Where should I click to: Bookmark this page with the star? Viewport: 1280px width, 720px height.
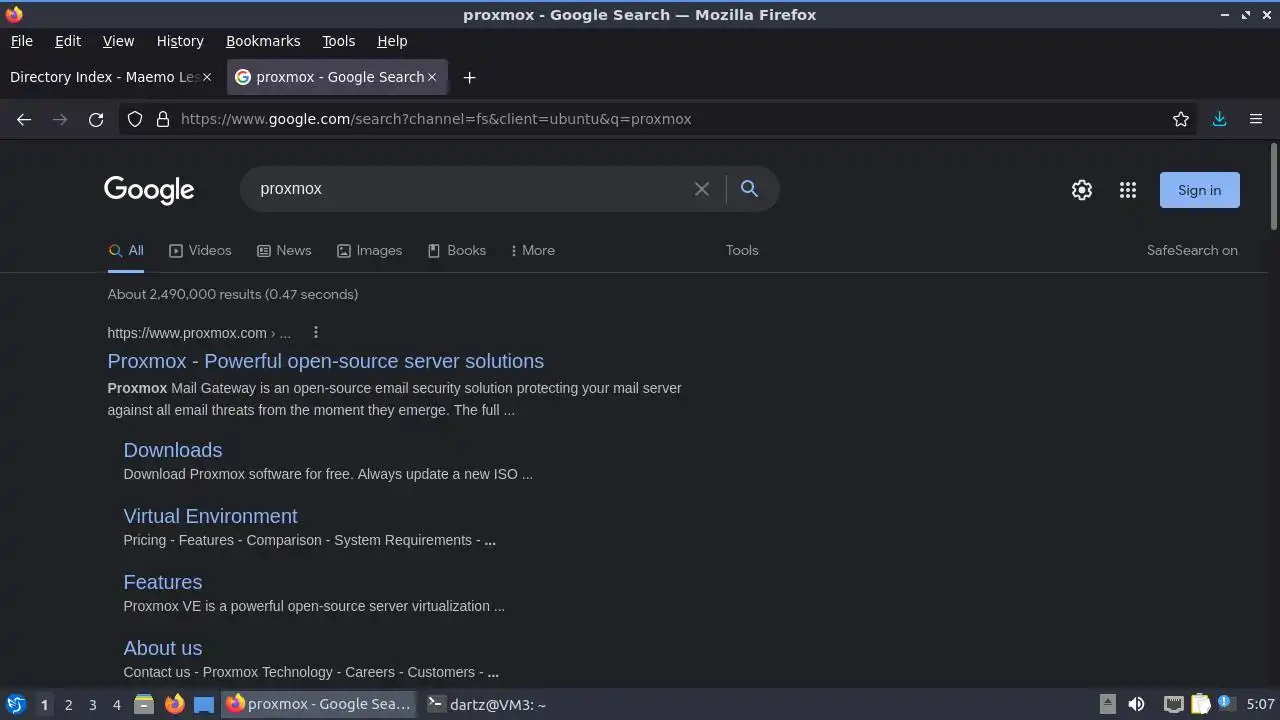1181,119
